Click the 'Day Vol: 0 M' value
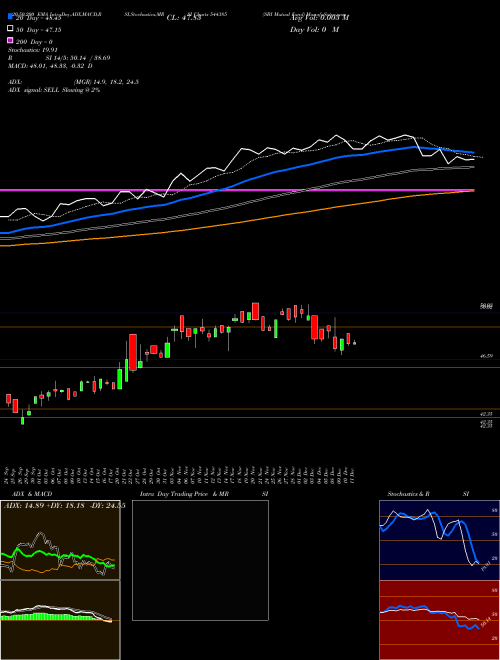This screenshot has width=500, height=660. point(314,29)
